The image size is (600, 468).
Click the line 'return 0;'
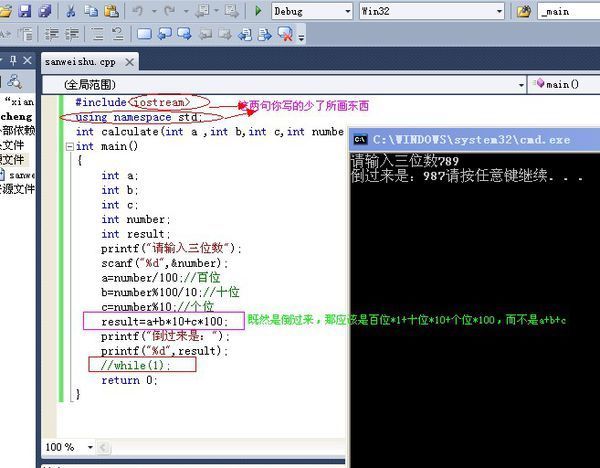[x=129, y=380]
